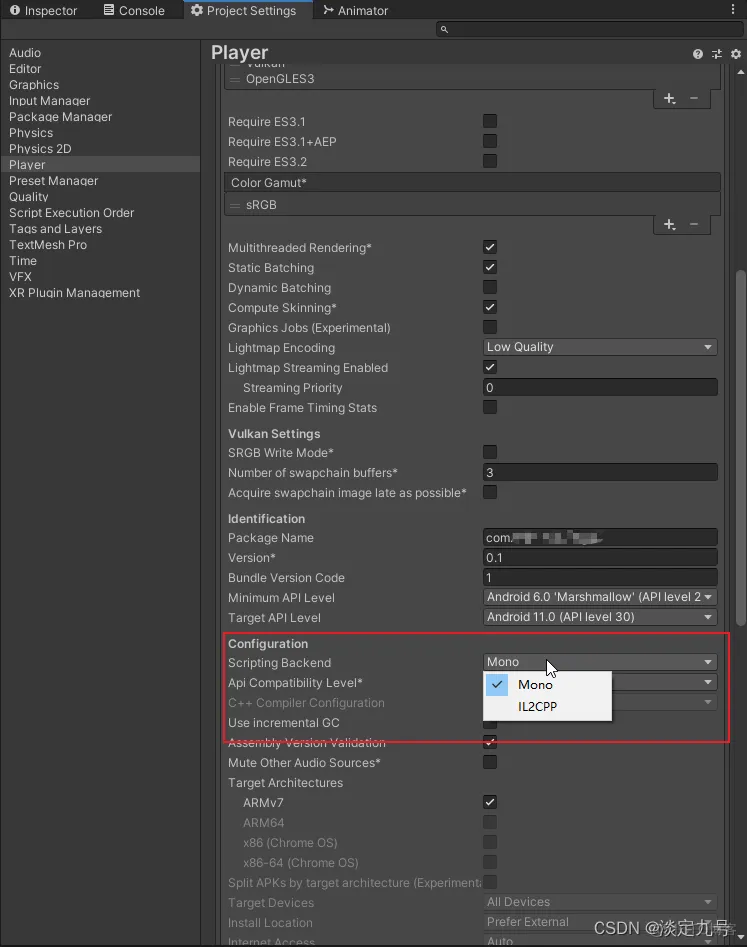Click the three-dot panel options menu
Image resolution: width=747 pixels, height=947 pixels.
[733, 9]
